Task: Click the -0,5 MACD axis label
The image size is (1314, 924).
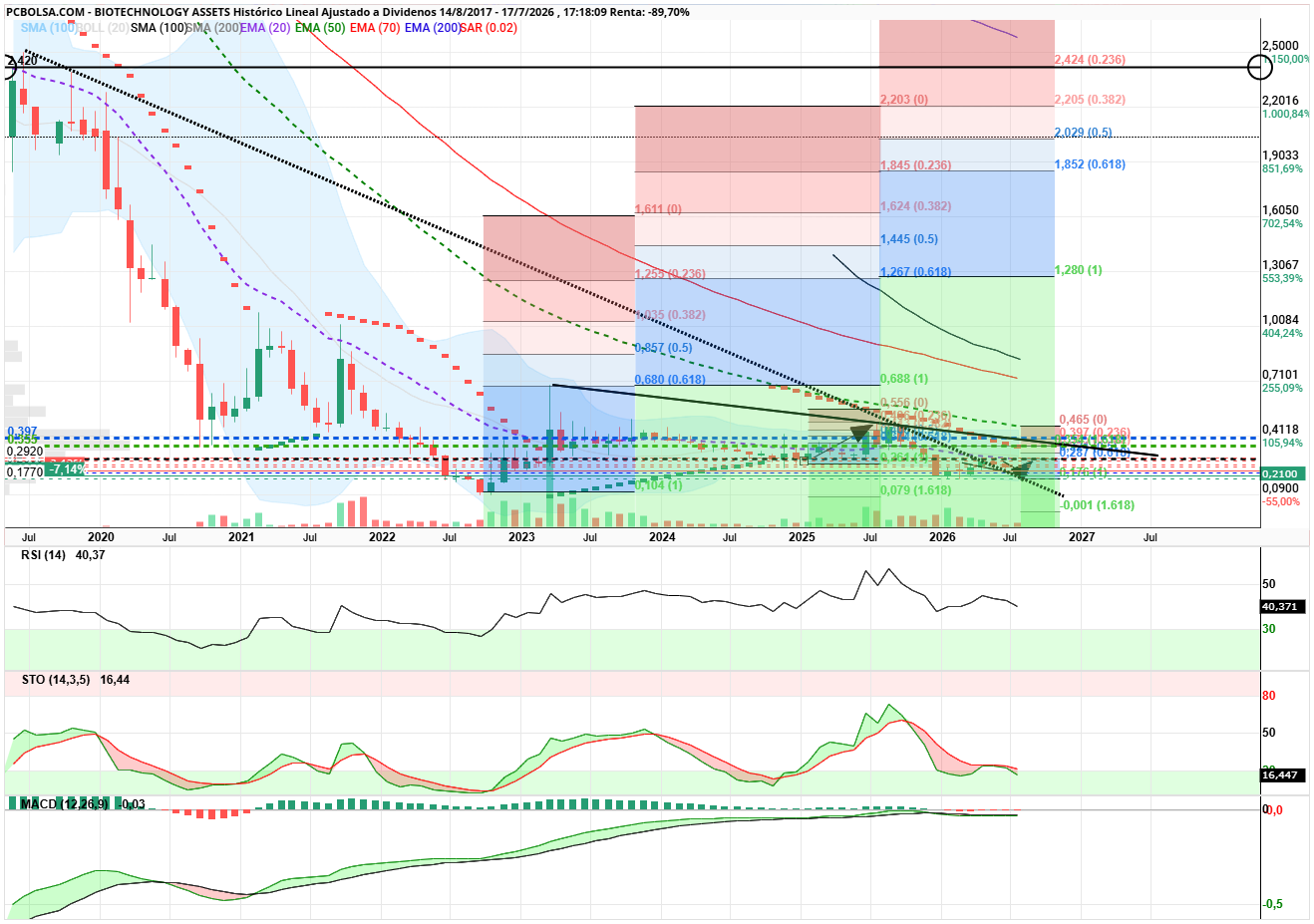Action: (1273, 904)
